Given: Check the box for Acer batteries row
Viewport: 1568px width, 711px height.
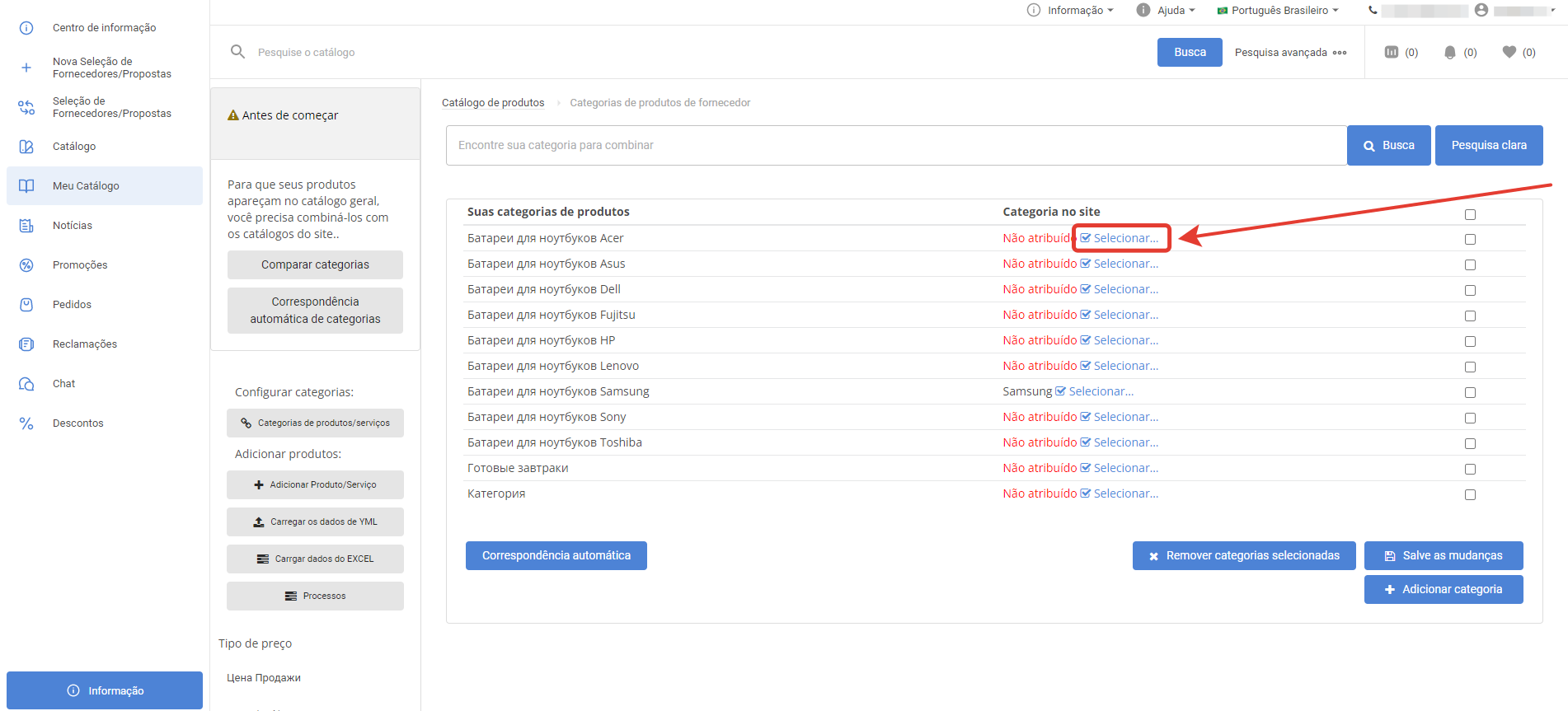Looking at the screenshot, I should (x=1470, y=239).
